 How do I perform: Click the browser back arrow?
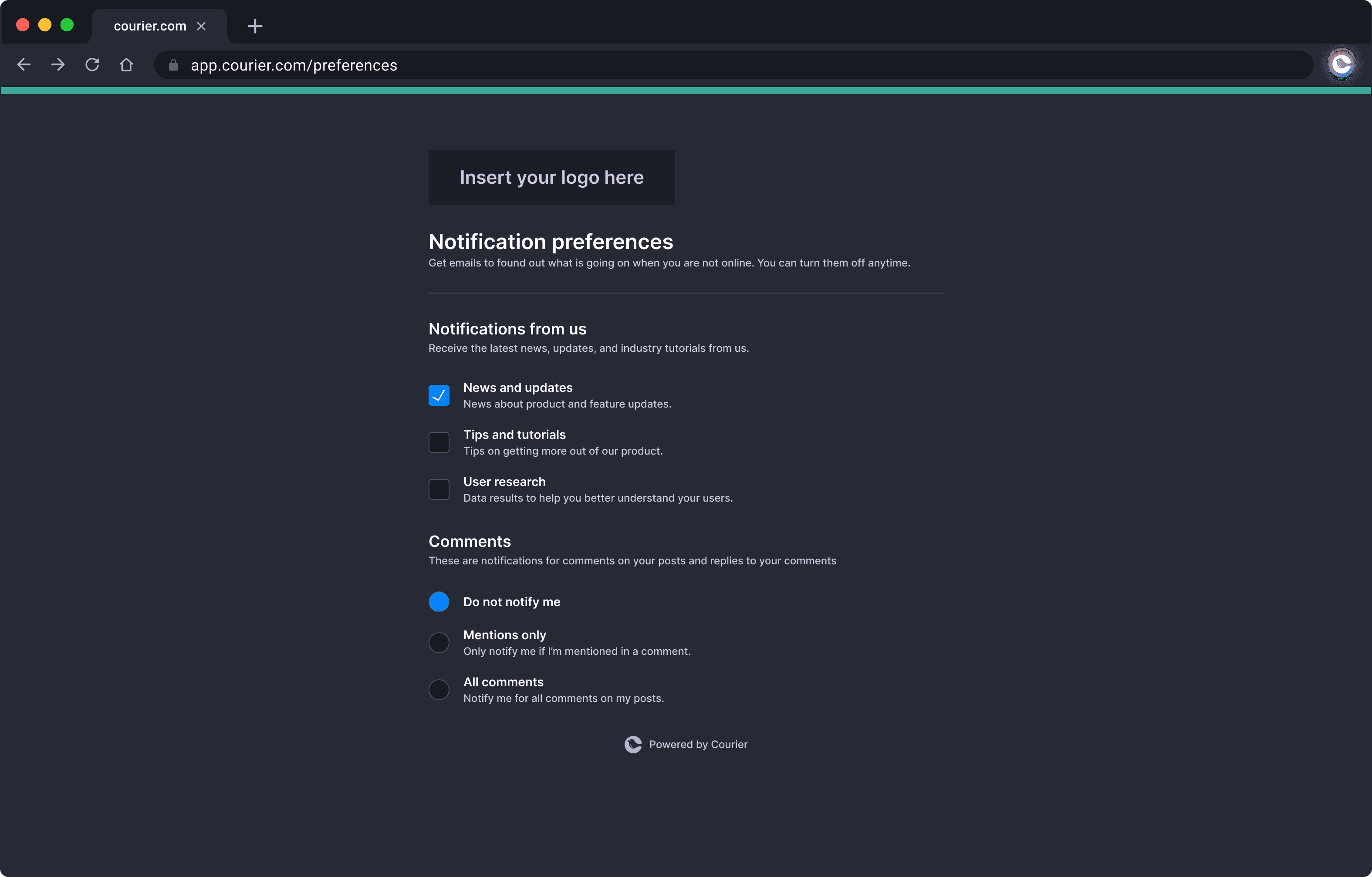point(24,64)
